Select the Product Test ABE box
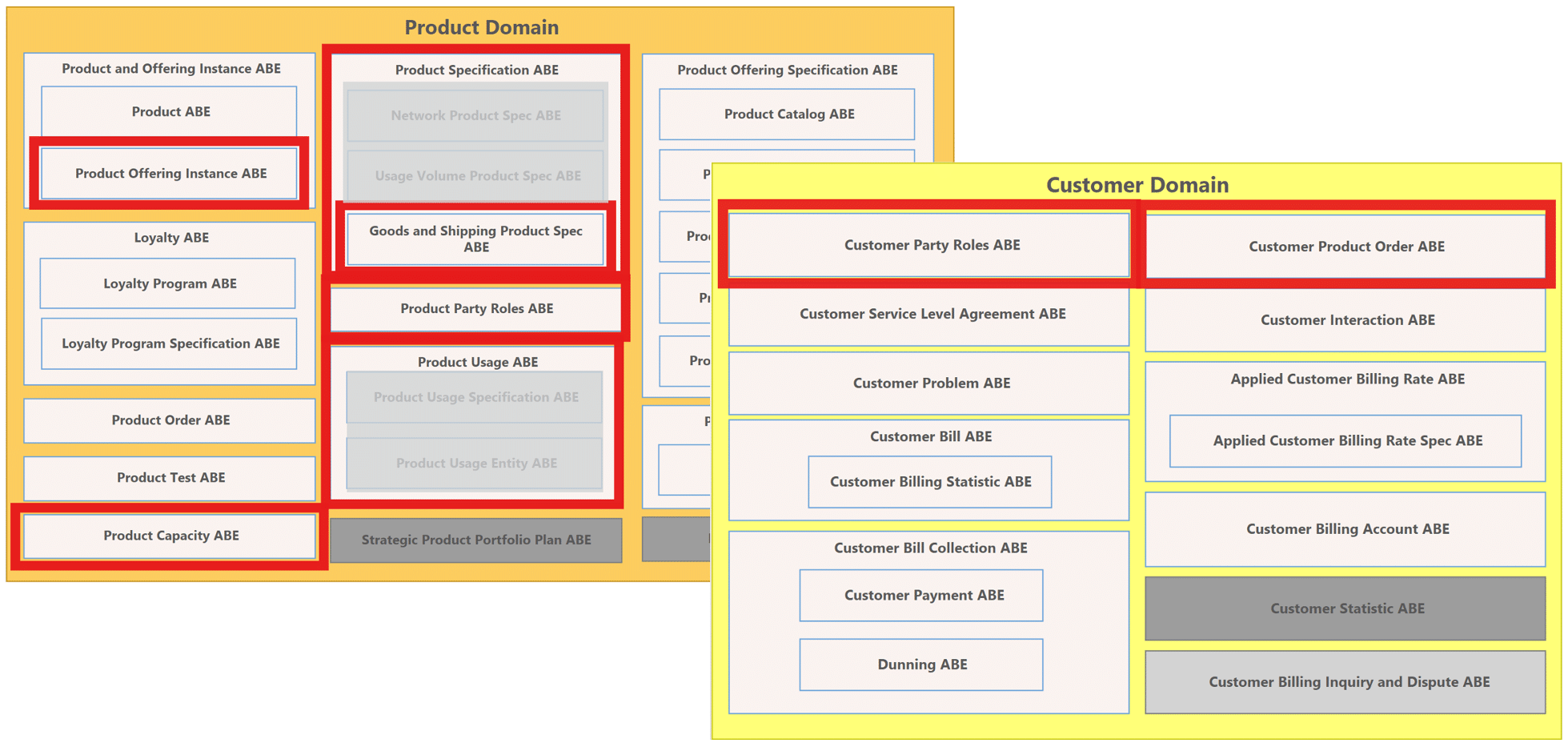The image size is (1568, 747). click(170, 478)
